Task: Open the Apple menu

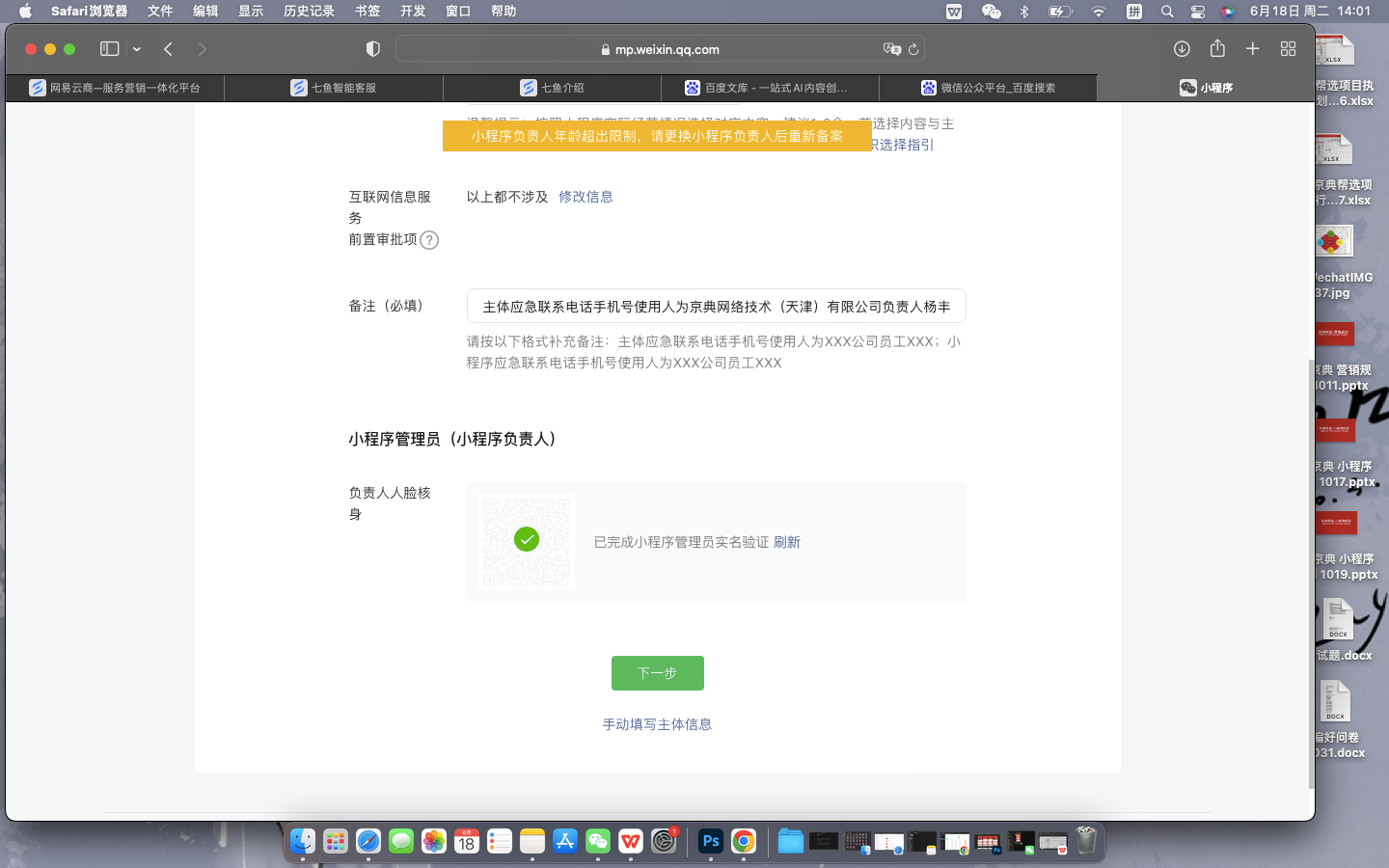Action: point(25,12)
